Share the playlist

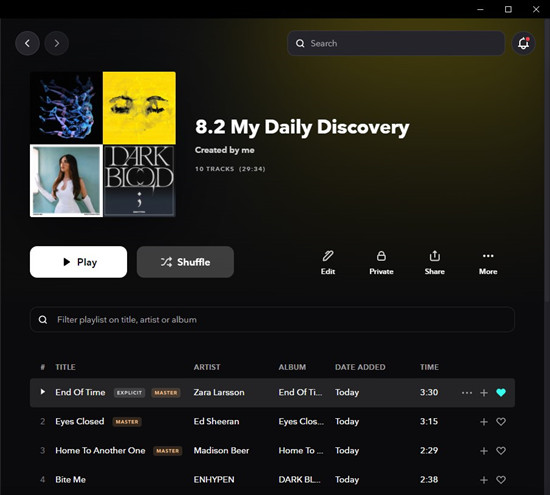pos(435,262)
